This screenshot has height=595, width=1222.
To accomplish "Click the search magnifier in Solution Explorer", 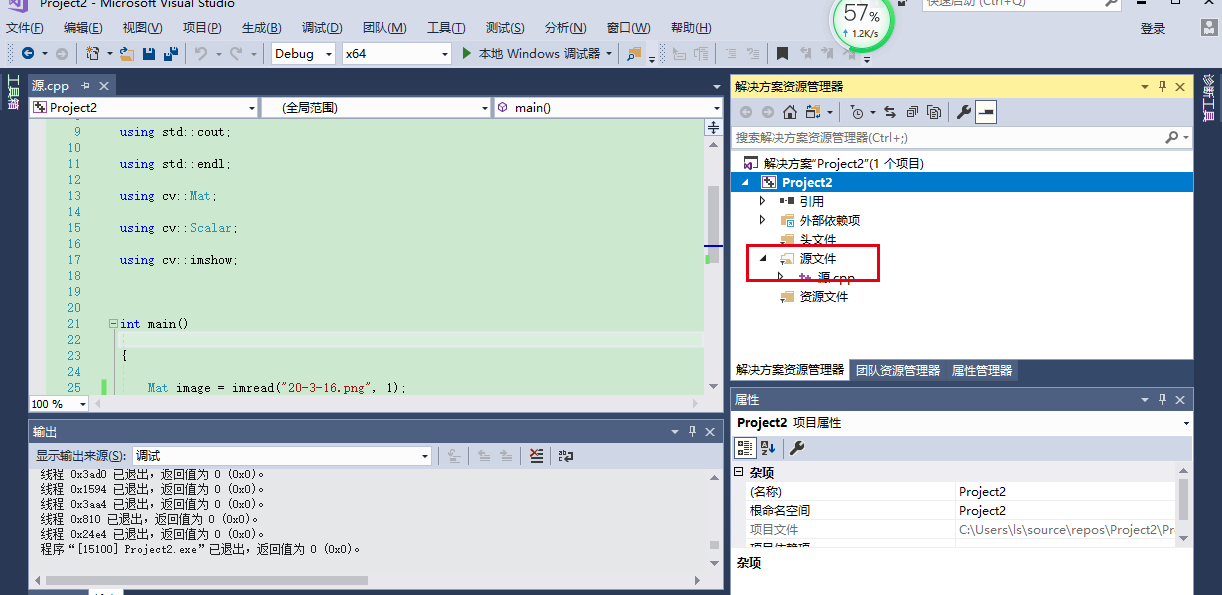I will click(1172, 138).
